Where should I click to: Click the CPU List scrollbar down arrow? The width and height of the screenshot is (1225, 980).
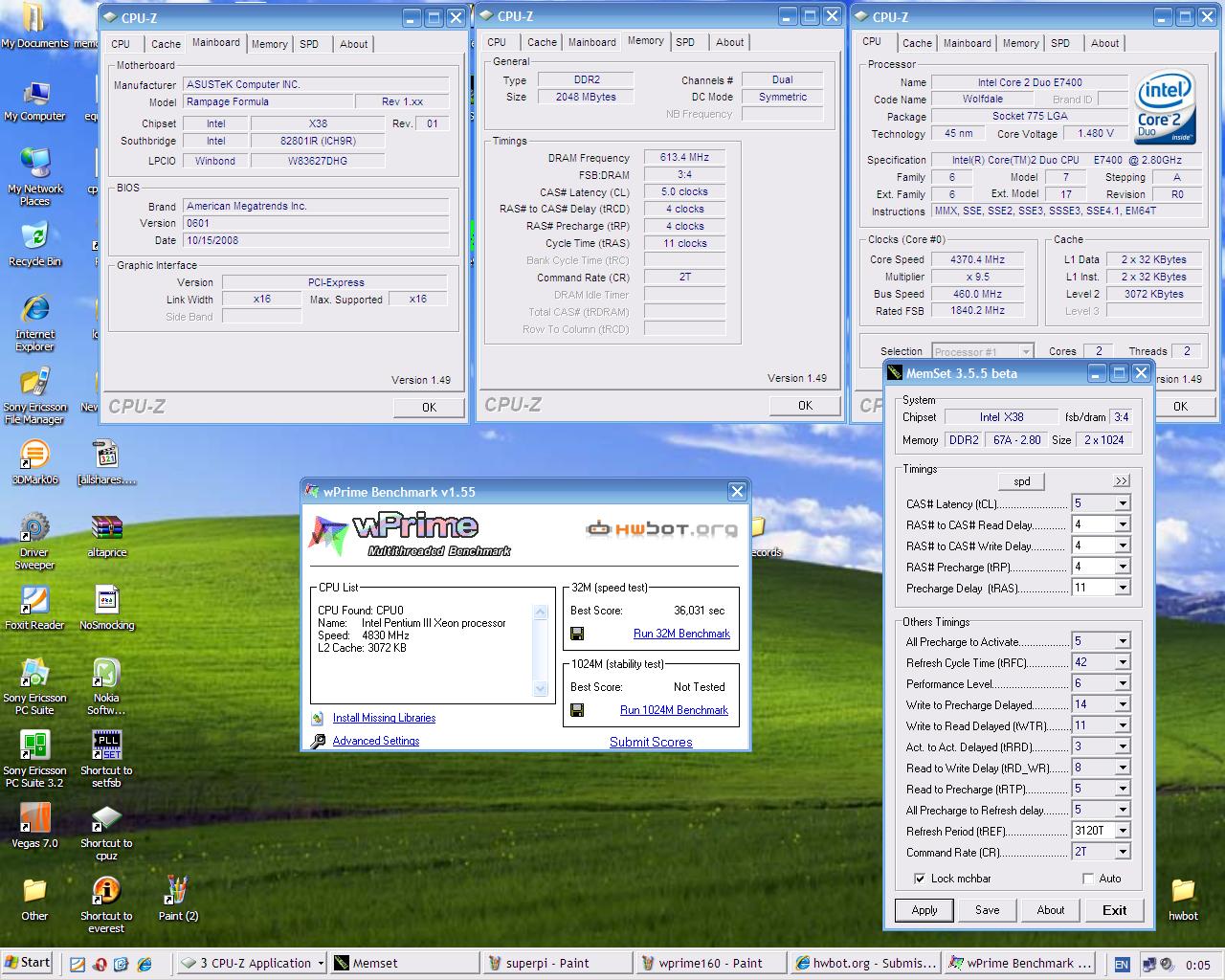(541, 688)
